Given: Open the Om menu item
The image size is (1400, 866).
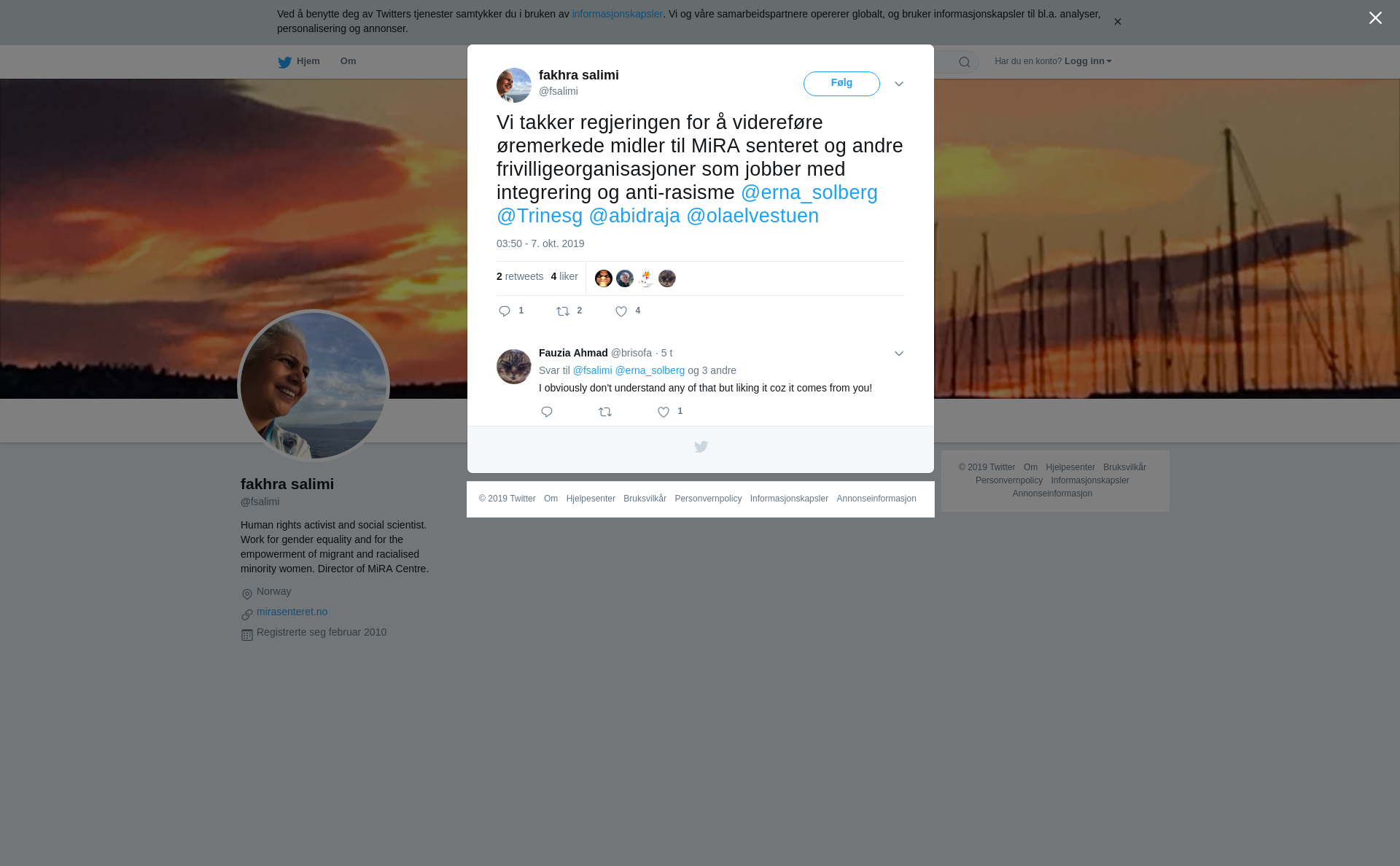Looking at the screenshot, I should [x=349, y=61].
